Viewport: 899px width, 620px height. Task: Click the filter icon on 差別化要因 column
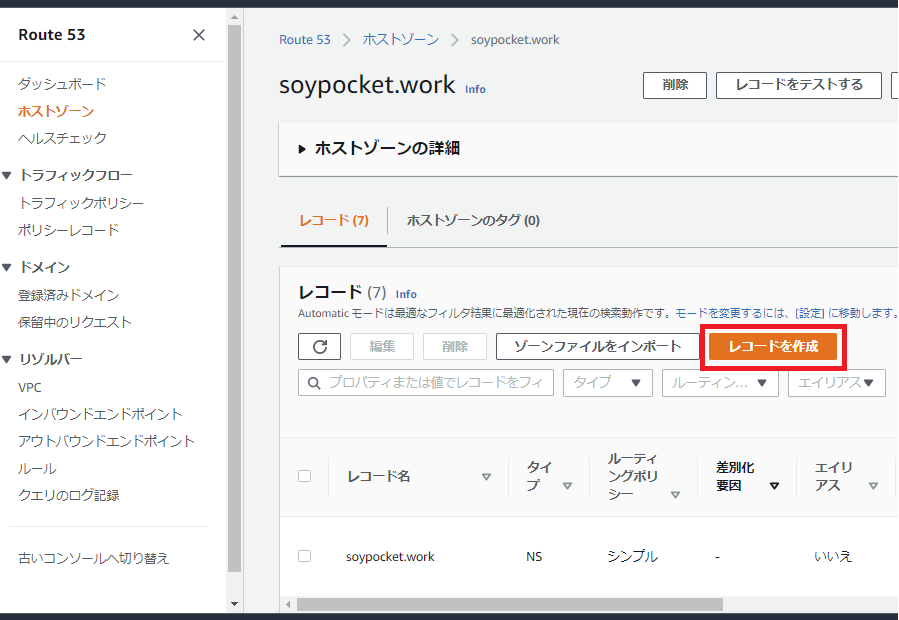coord(777,483)
